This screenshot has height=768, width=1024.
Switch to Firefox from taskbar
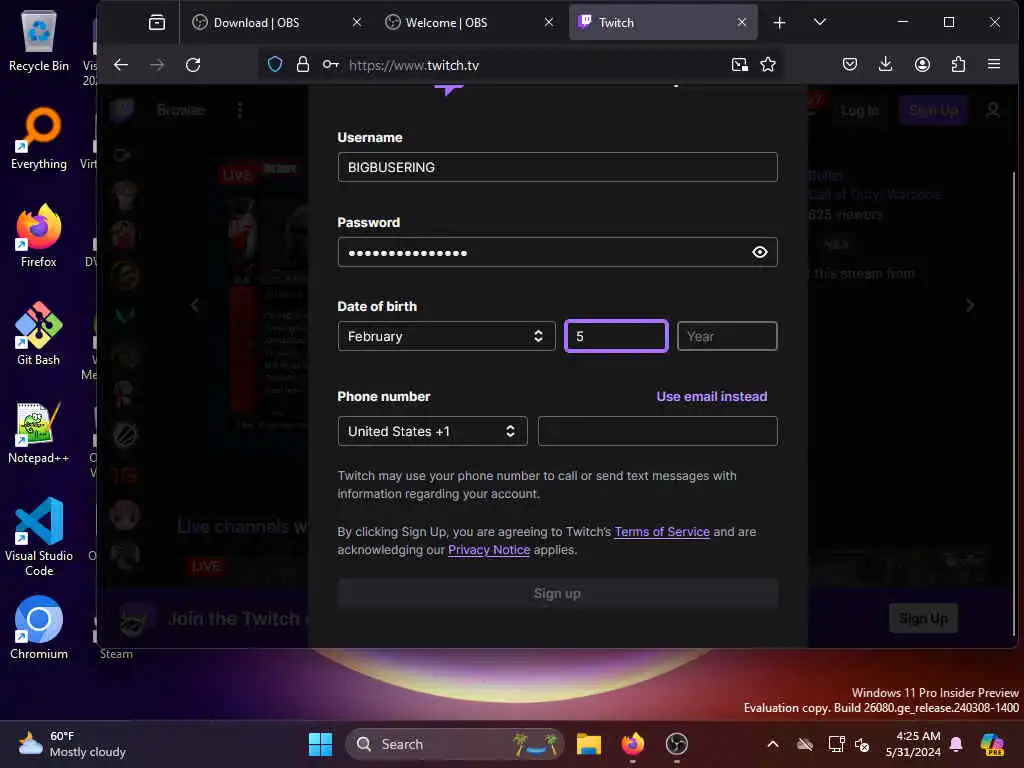pos(632,744)
